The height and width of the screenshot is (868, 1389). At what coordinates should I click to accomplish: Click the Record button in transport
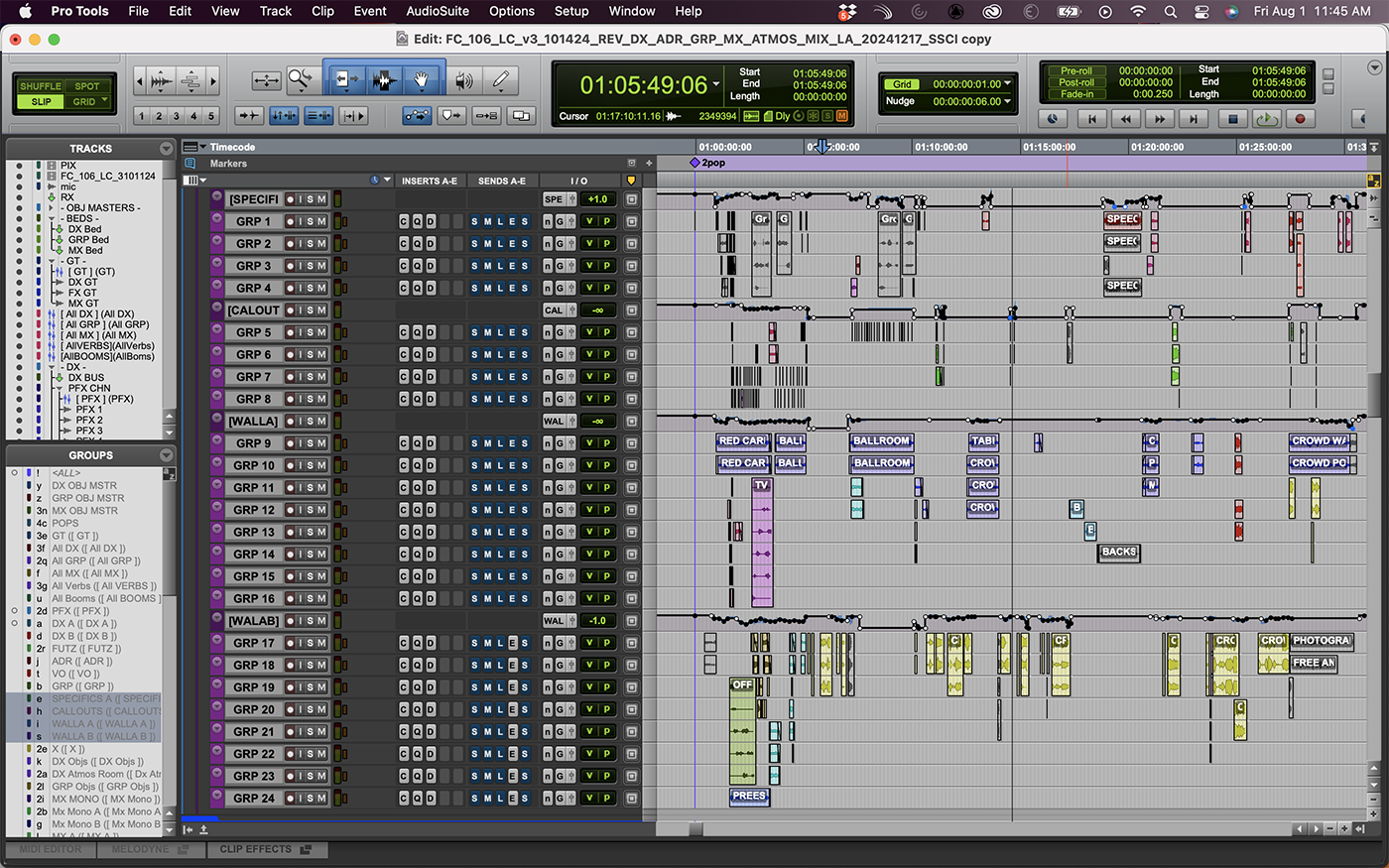click(x=1301, y=119)
